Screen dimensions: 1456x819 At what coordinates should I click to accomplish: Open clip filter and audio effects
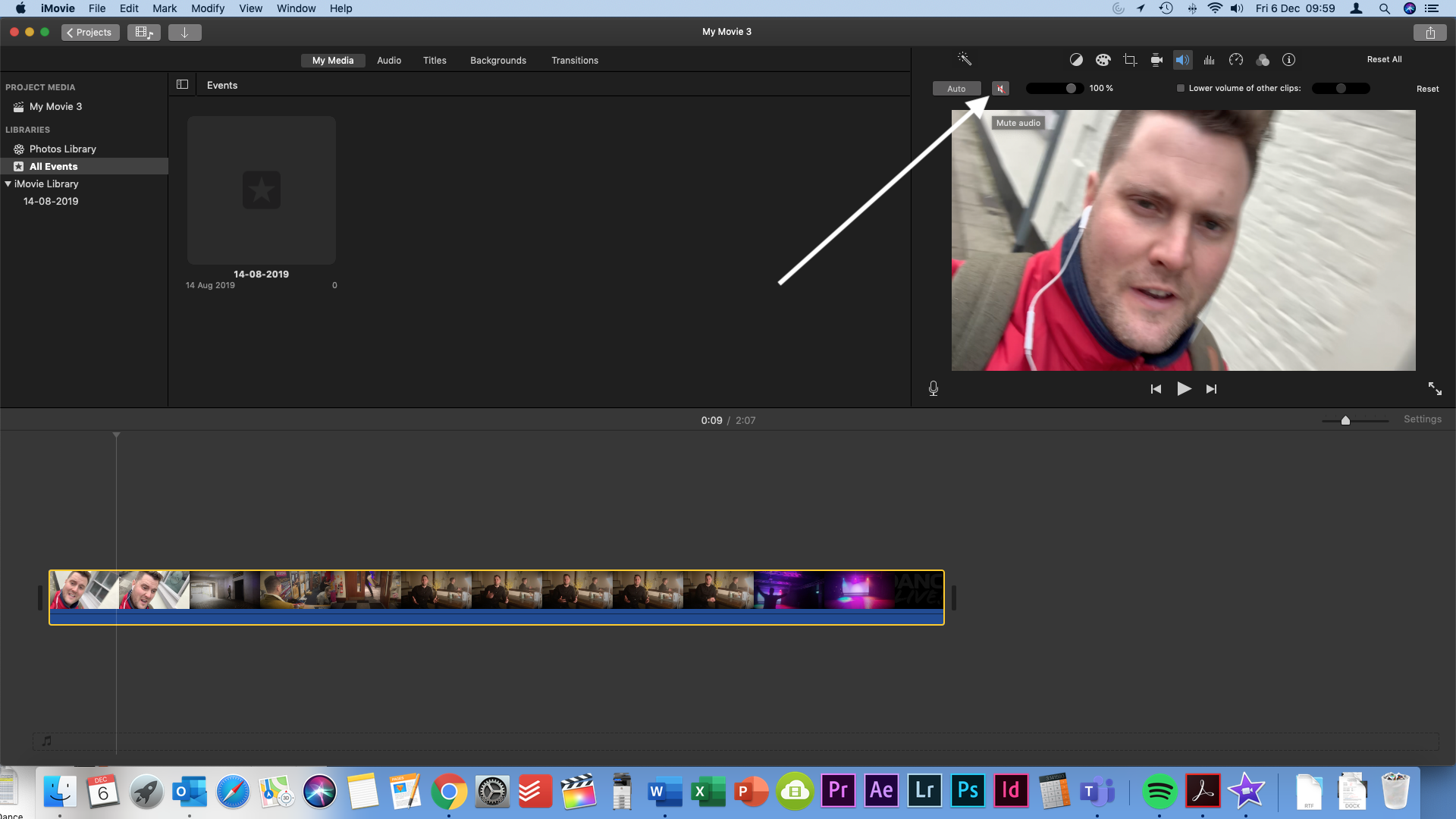pos(1263,60)
